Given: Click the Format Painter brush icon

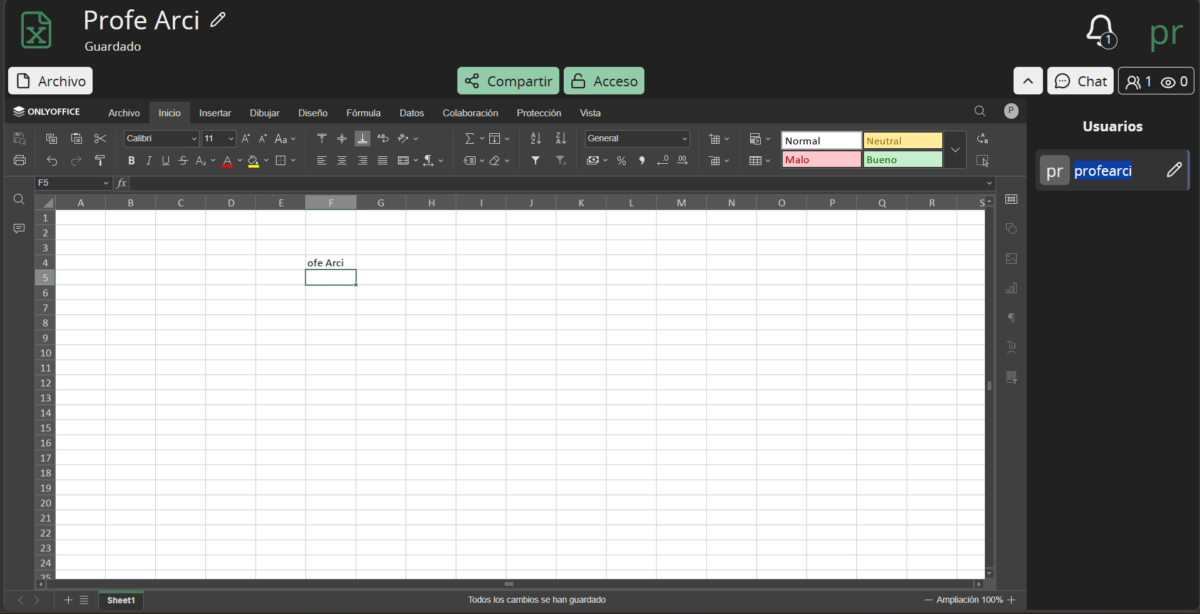Looking at the screenshot, I should [100, 160].
